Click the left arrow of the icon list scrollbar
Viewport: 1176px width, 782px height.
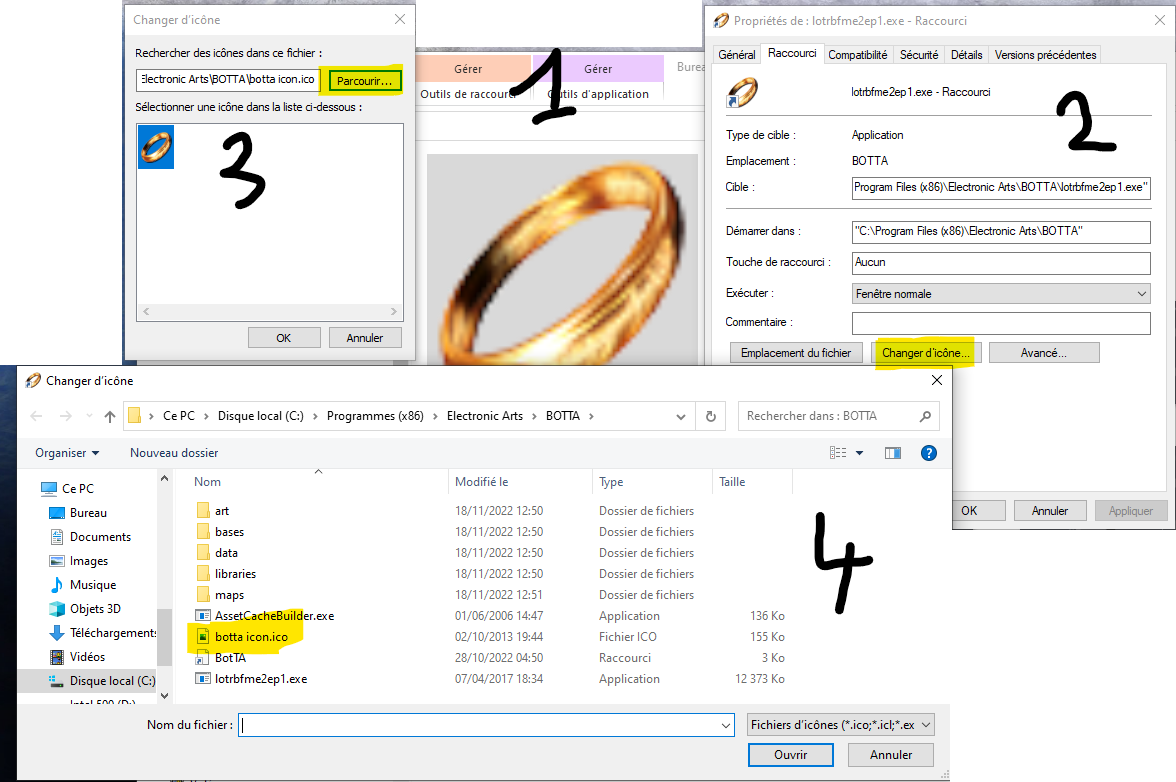click(x=146, y=311)
